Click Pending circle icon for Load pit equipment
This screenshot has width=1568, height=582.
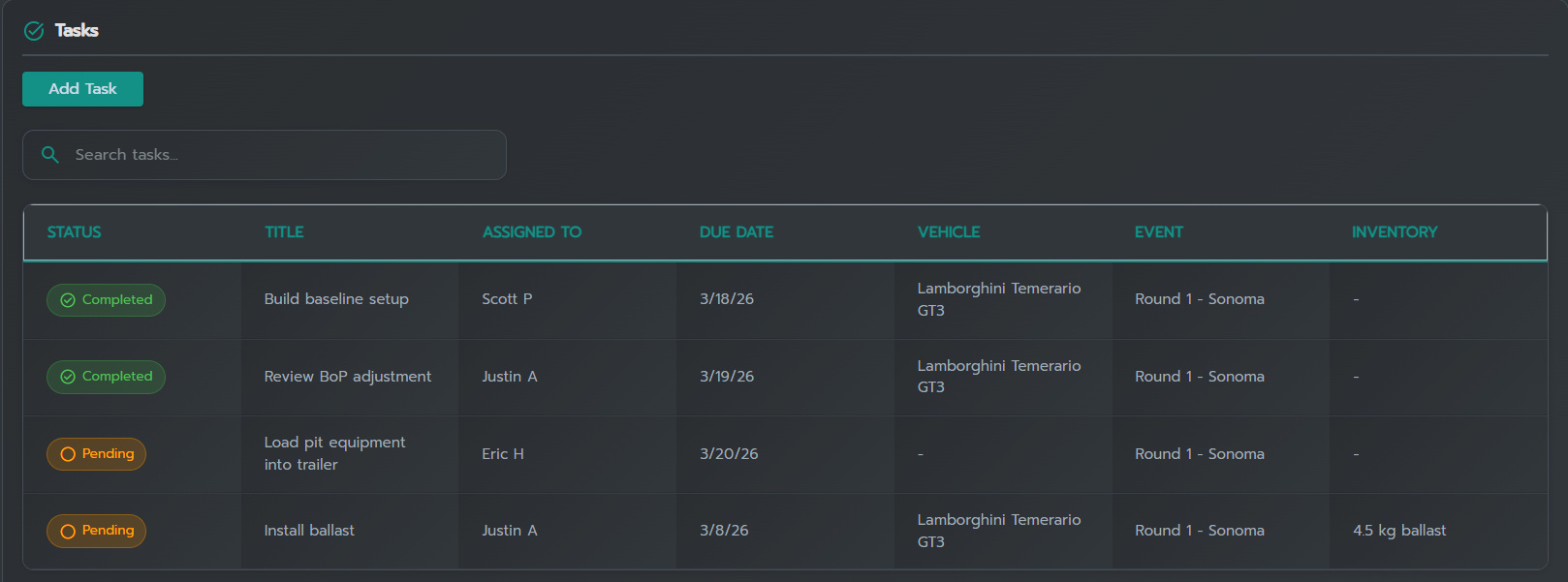pyautogui.click(x=68, y=454)
